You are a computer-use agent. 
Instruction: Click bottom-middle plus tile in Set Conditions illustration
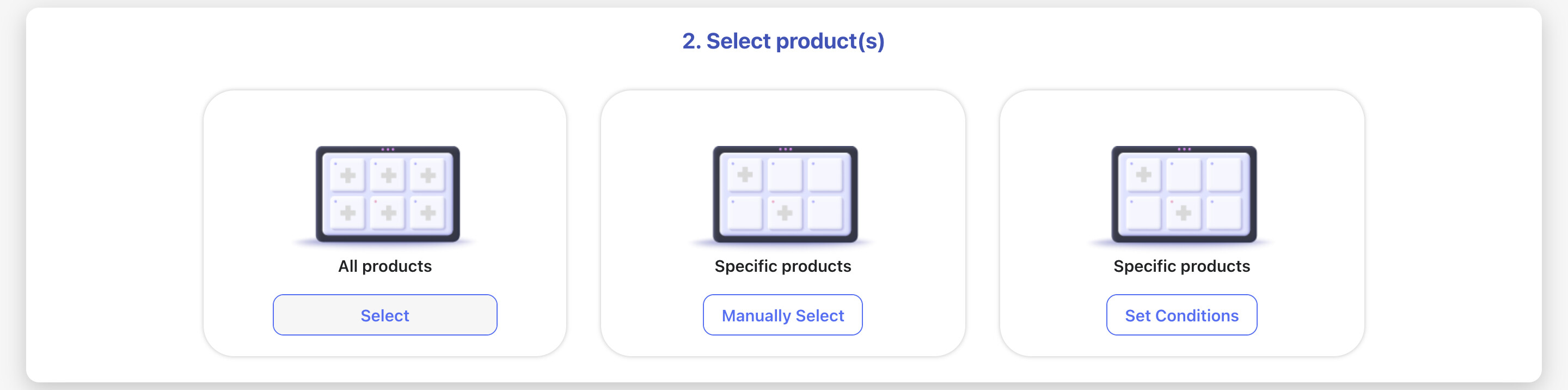click(x=1183, y=212)
